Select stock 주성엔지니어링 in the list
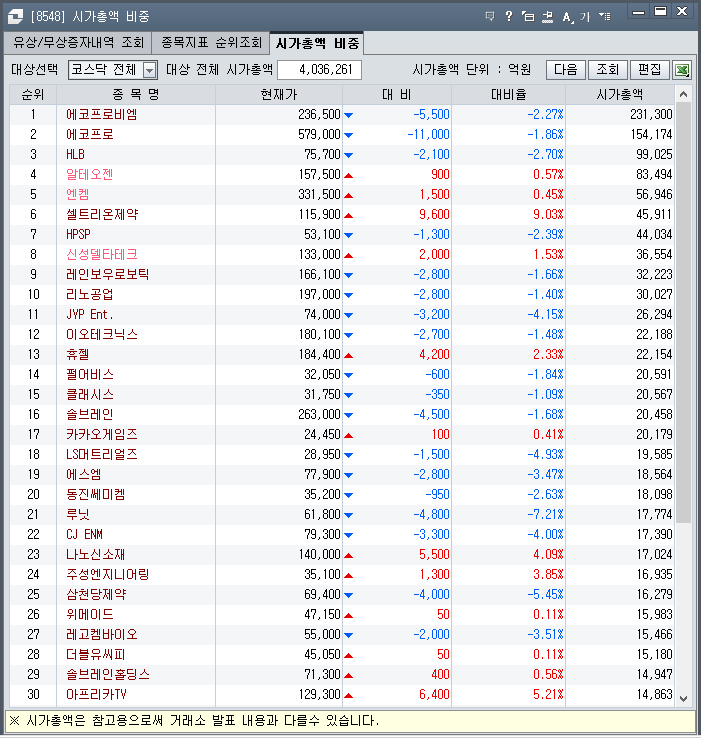 pyautogui.click(x=107, y=575)
